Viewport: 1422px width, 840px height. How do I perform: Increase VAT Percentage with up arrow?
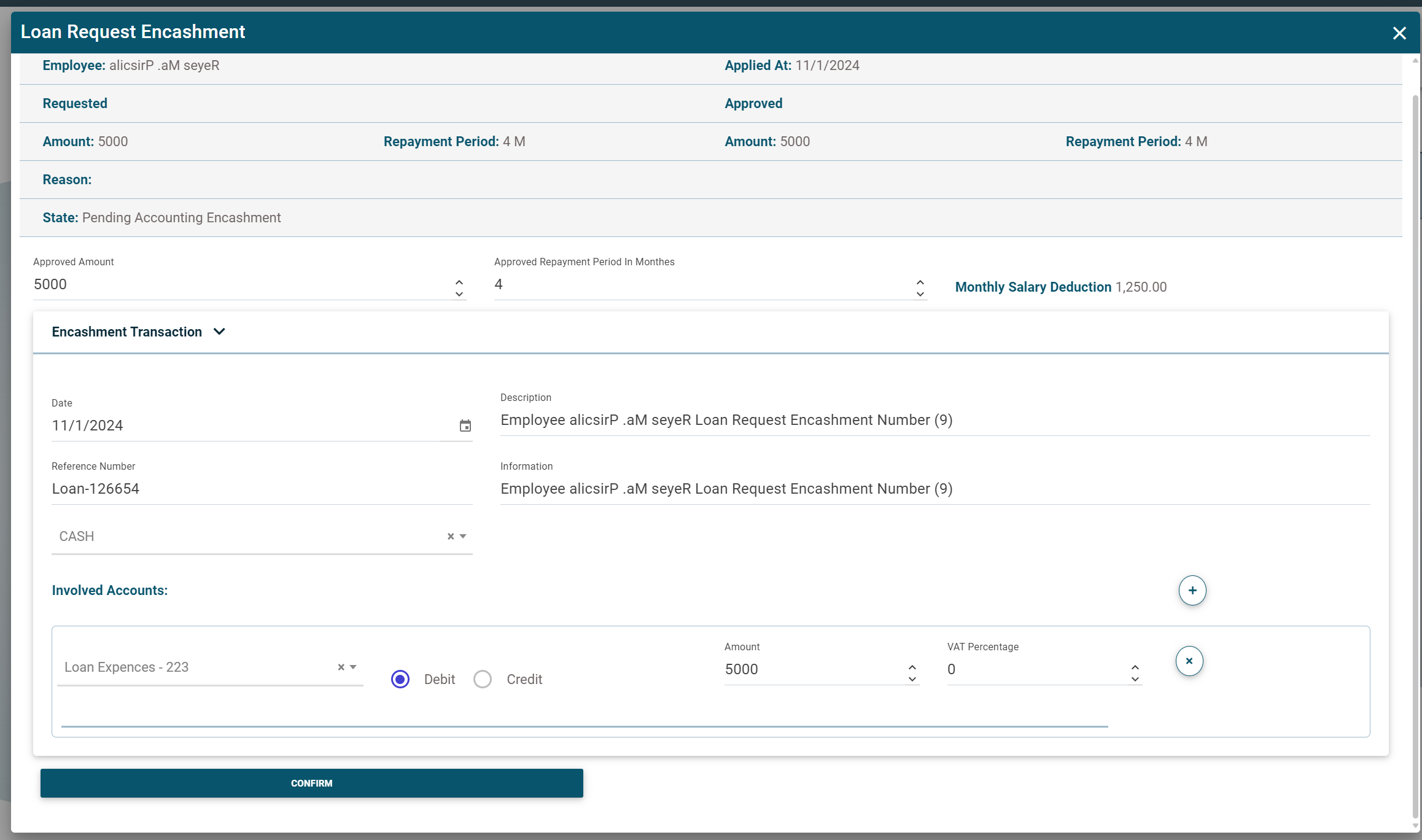click(1135, 666)
